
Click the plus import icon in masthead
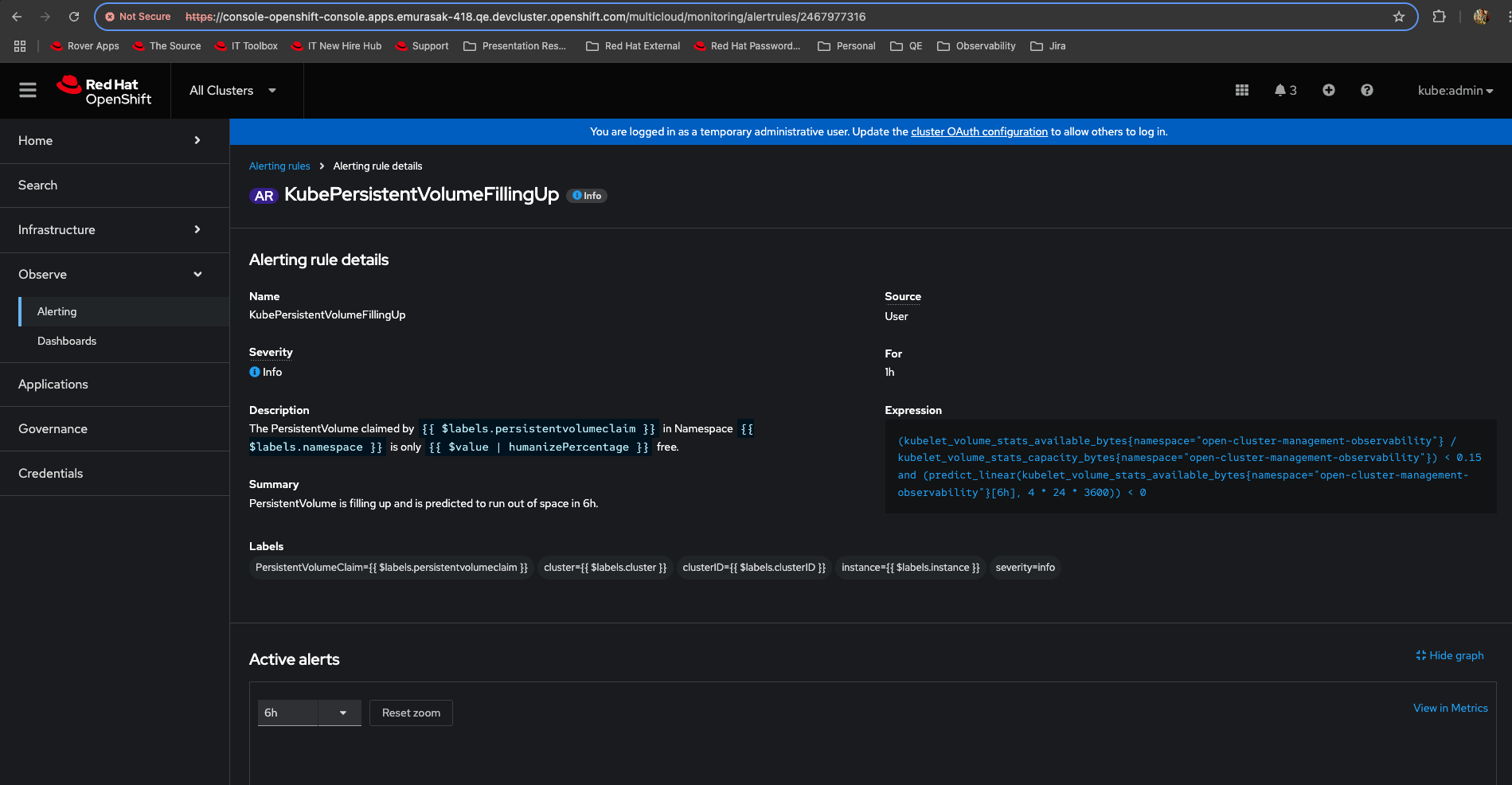pos(1329,91)
